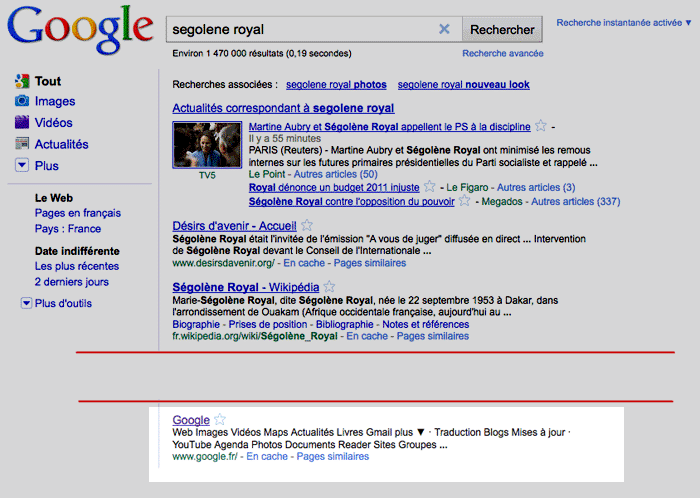Filter by Pays : France
Image resolution: width=700 pixels, height=498 pixels.
click(x=68, y=228)
